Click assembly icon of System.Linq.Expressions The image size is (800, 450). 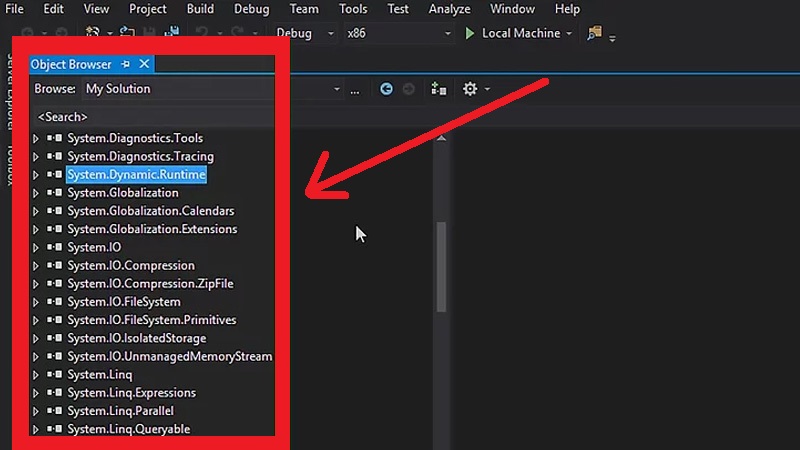55,392
